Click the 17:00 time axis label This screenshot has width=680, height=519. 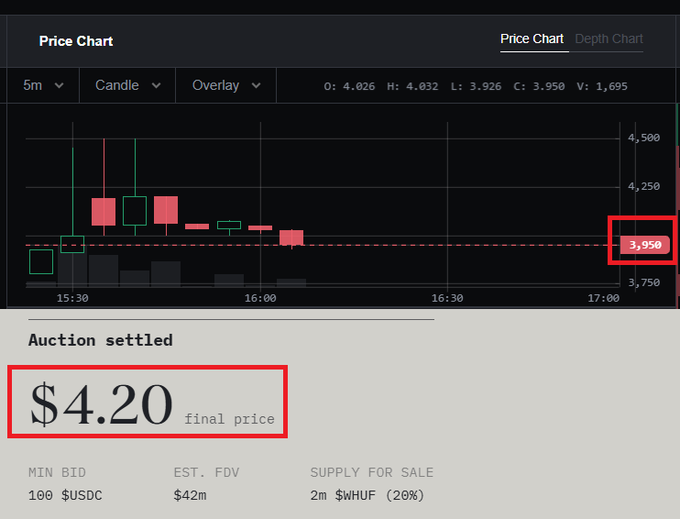click(603, 298)
